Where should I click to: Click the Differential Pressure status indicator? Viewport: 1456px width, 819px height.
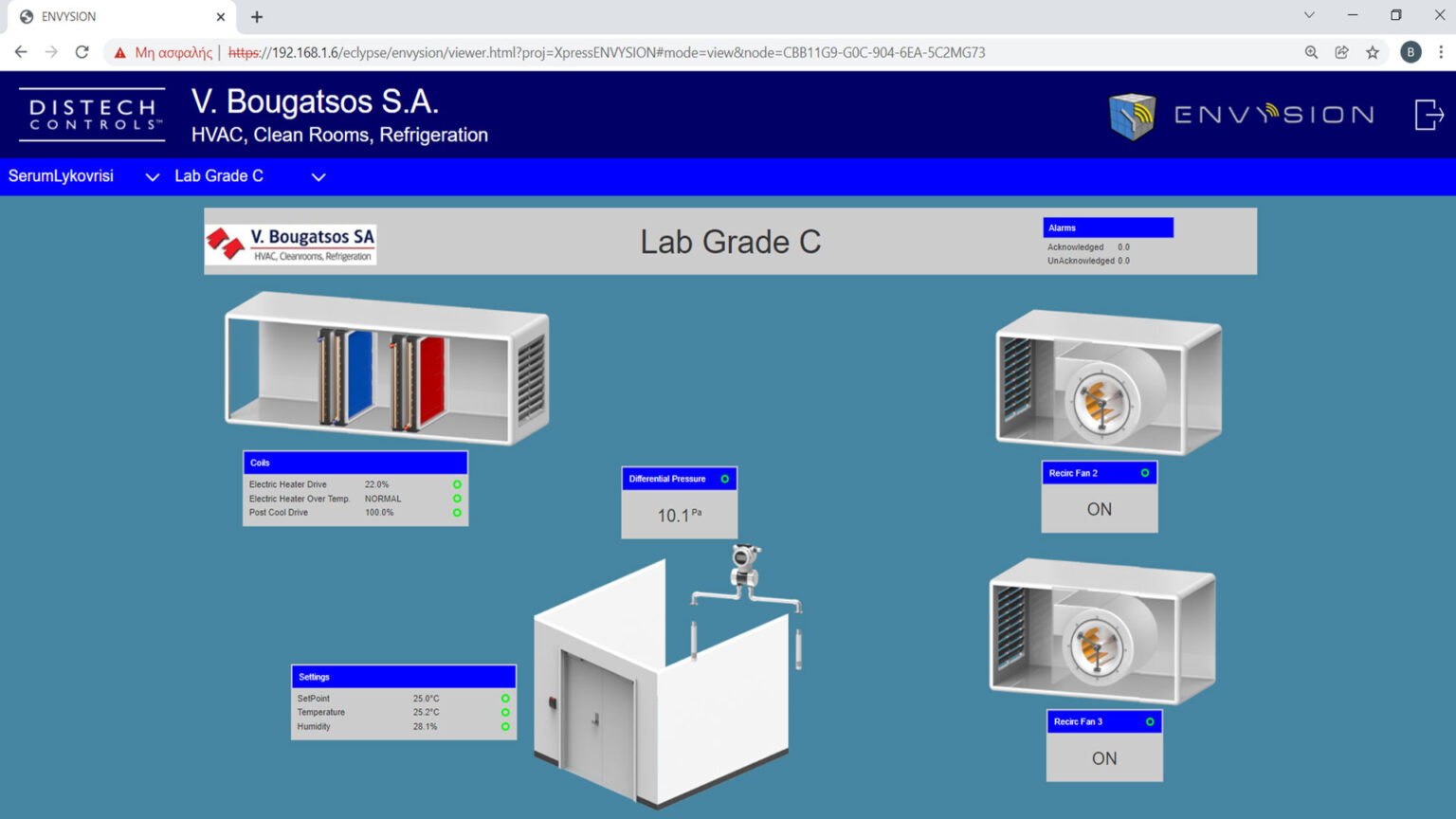725,479
